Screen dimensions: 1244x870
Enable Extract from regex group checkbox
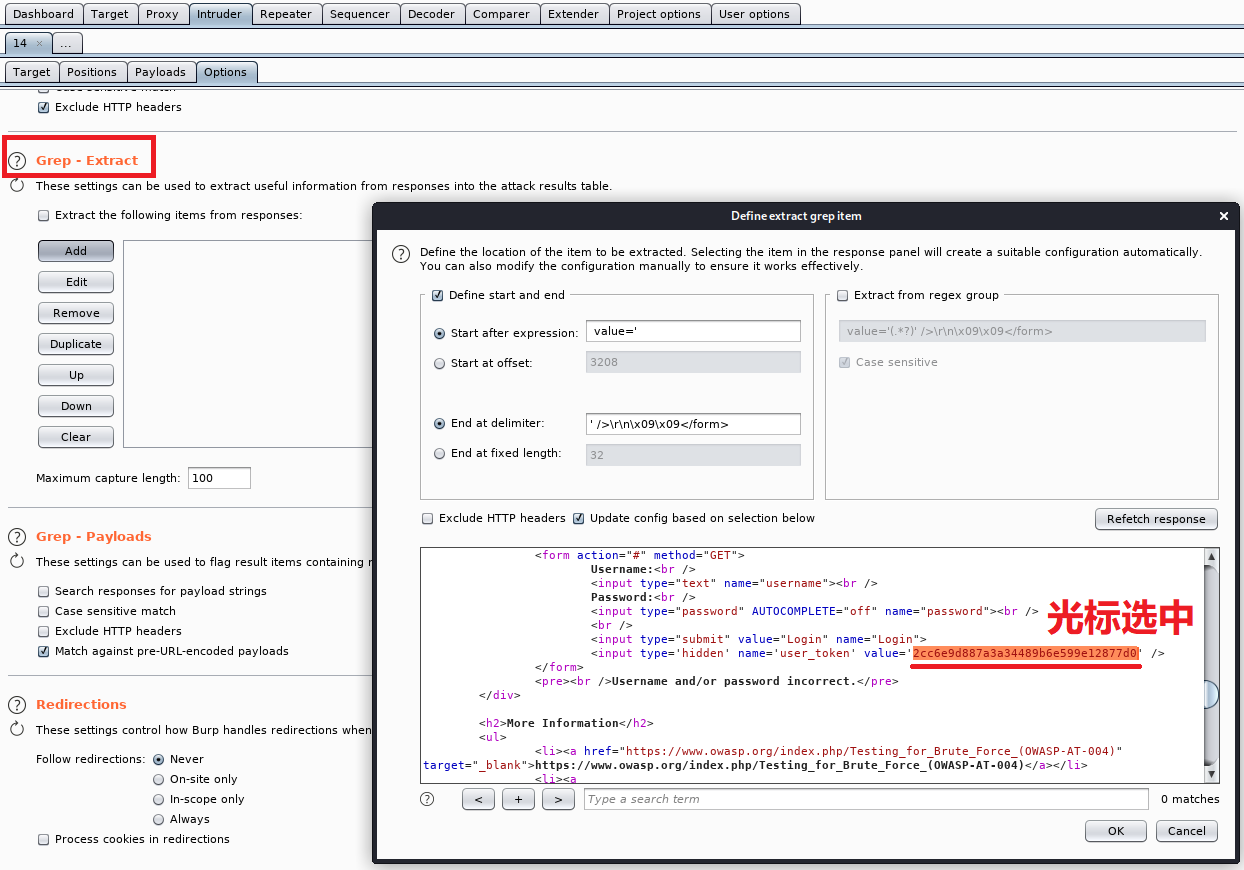pyautogui.click(x=842, y=295)
